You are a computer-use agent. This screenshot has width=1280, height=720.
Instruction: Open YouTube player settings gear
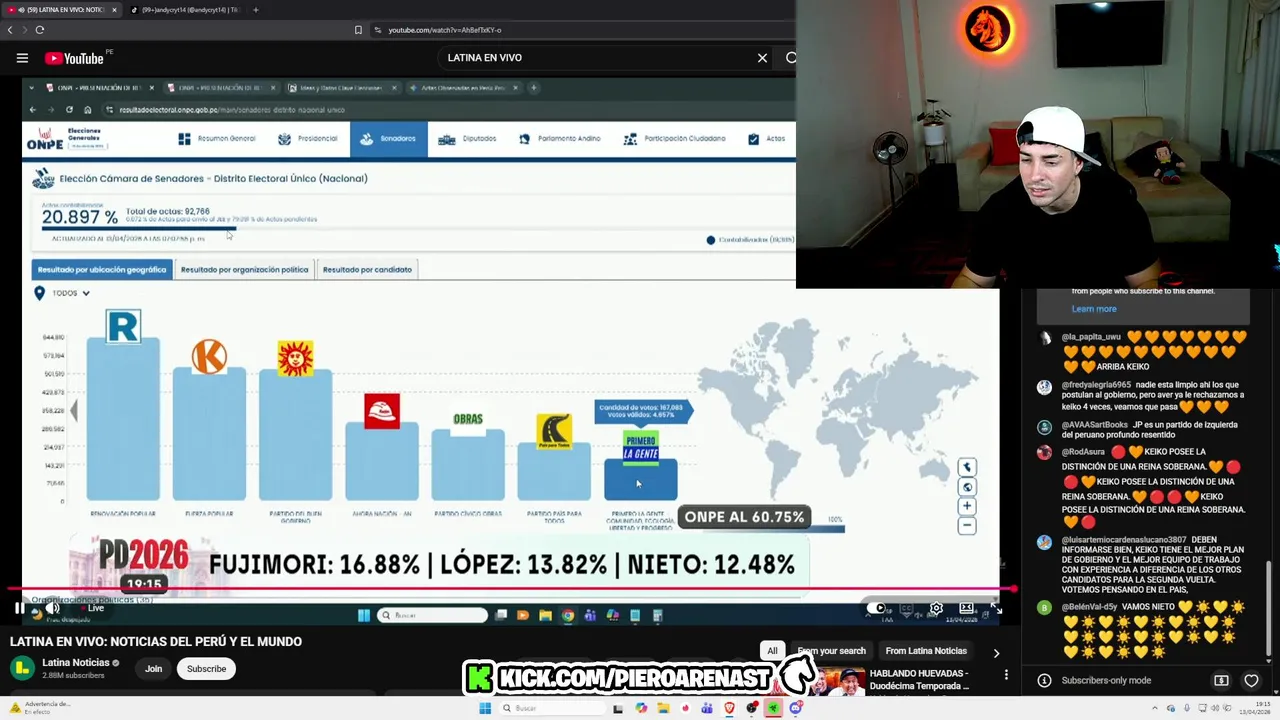click(936, 608)
